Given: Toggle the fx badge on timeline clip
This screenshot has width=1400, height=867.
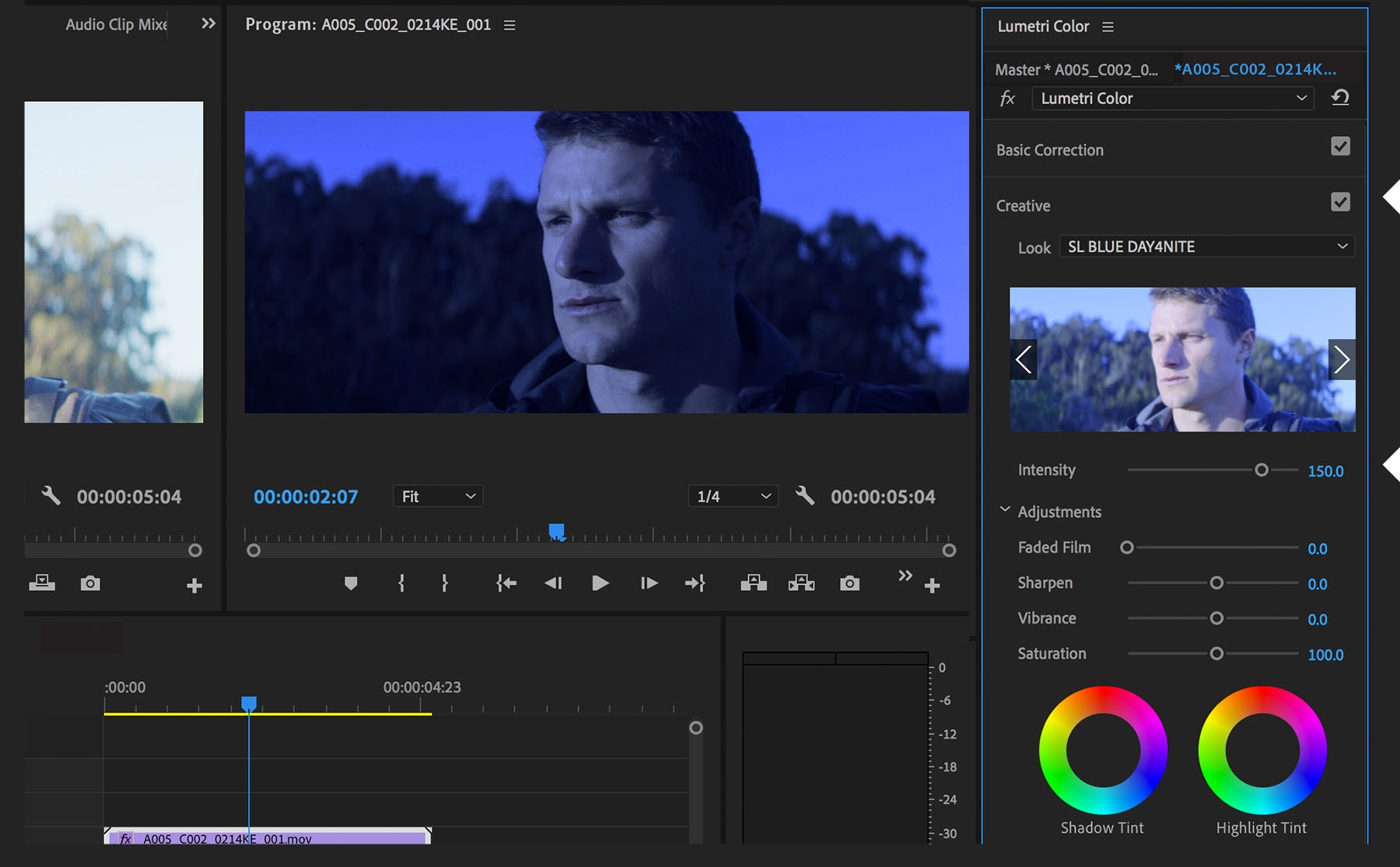Looking at the screenshot, I should click(125, 838).
